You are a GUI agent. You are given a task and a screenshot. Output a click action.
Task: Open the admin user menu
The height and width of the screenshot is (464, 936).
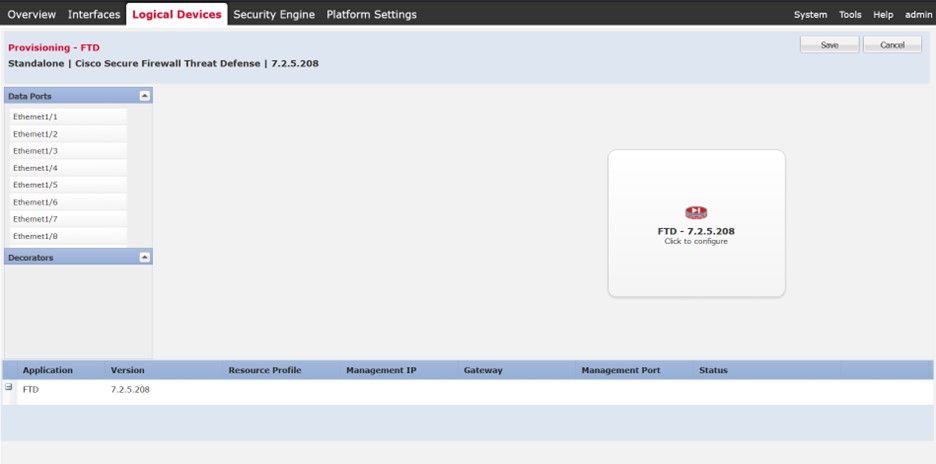(918, 15)
